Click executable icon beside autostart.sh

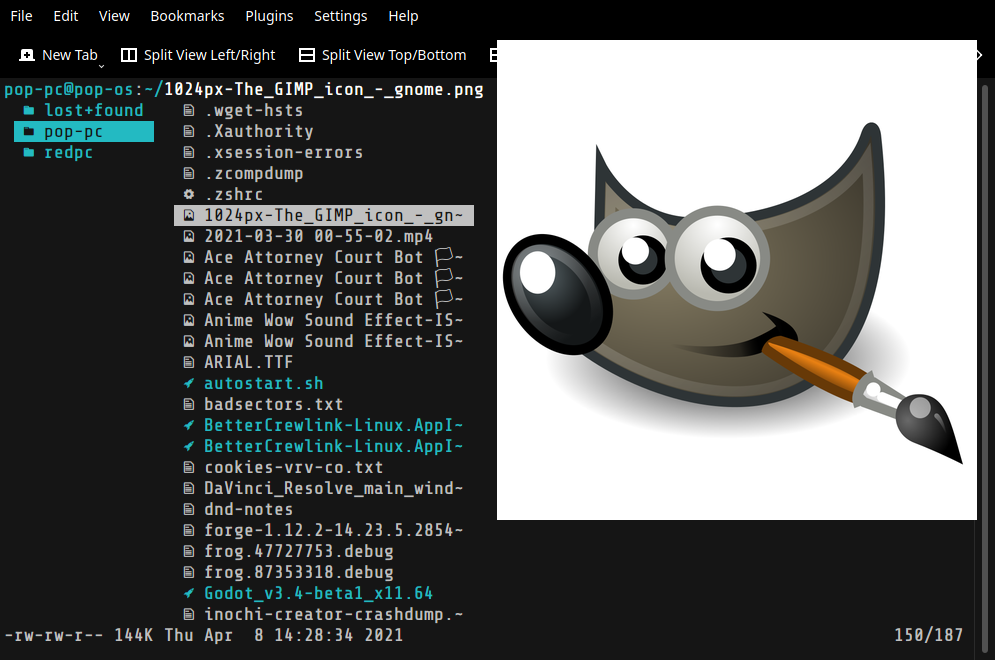tap(188, 383)
